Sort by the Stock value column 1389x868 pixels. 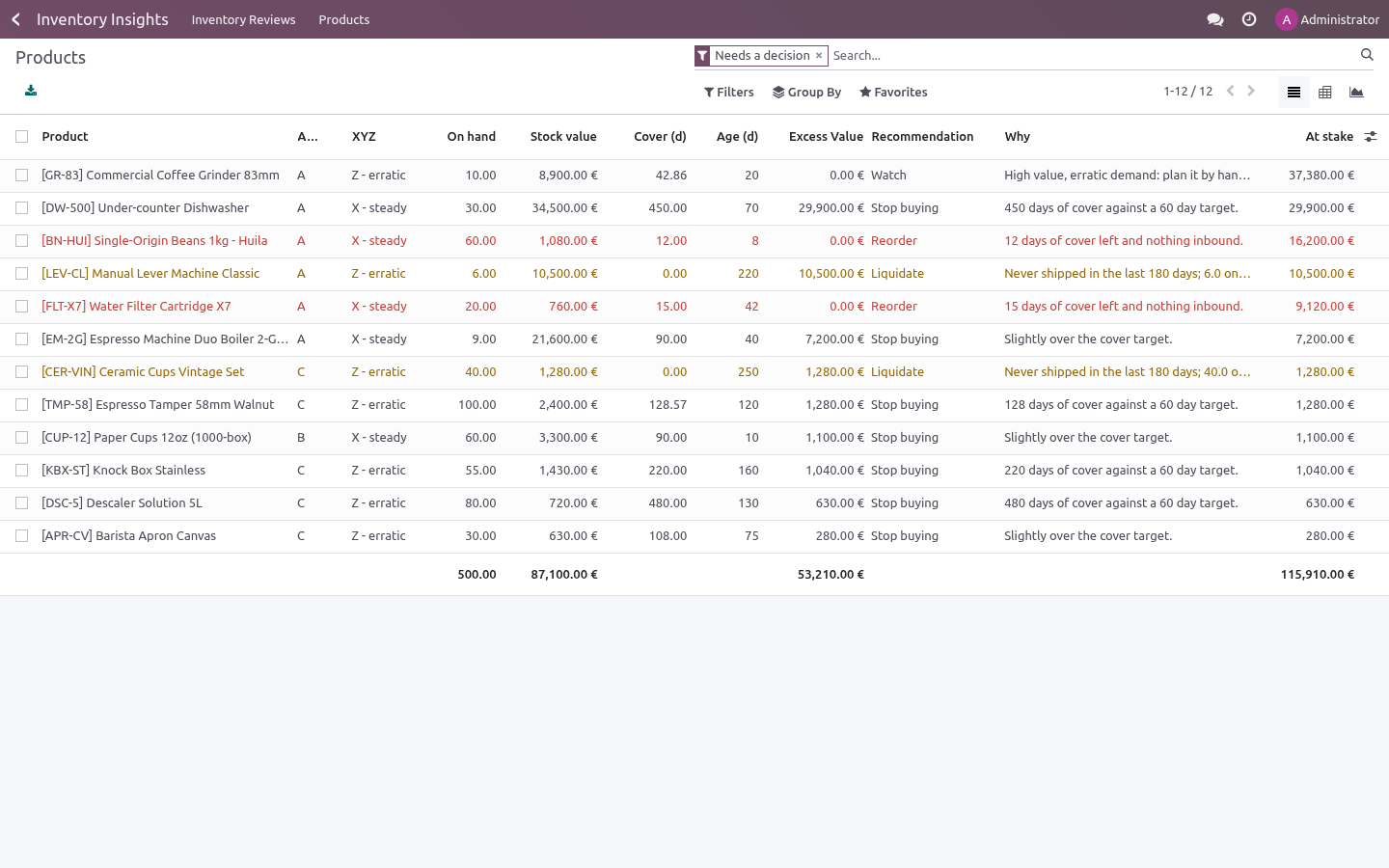click(563, 137)
